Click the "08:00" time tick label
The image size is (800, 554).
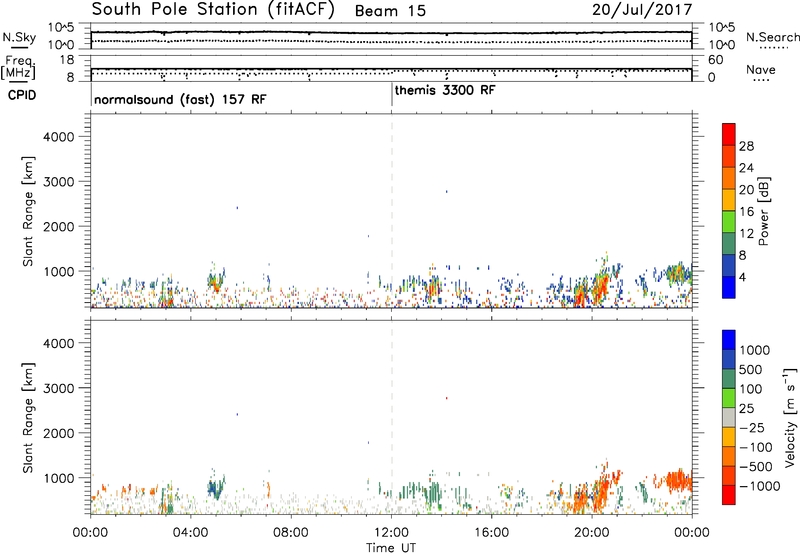(290, 533)
